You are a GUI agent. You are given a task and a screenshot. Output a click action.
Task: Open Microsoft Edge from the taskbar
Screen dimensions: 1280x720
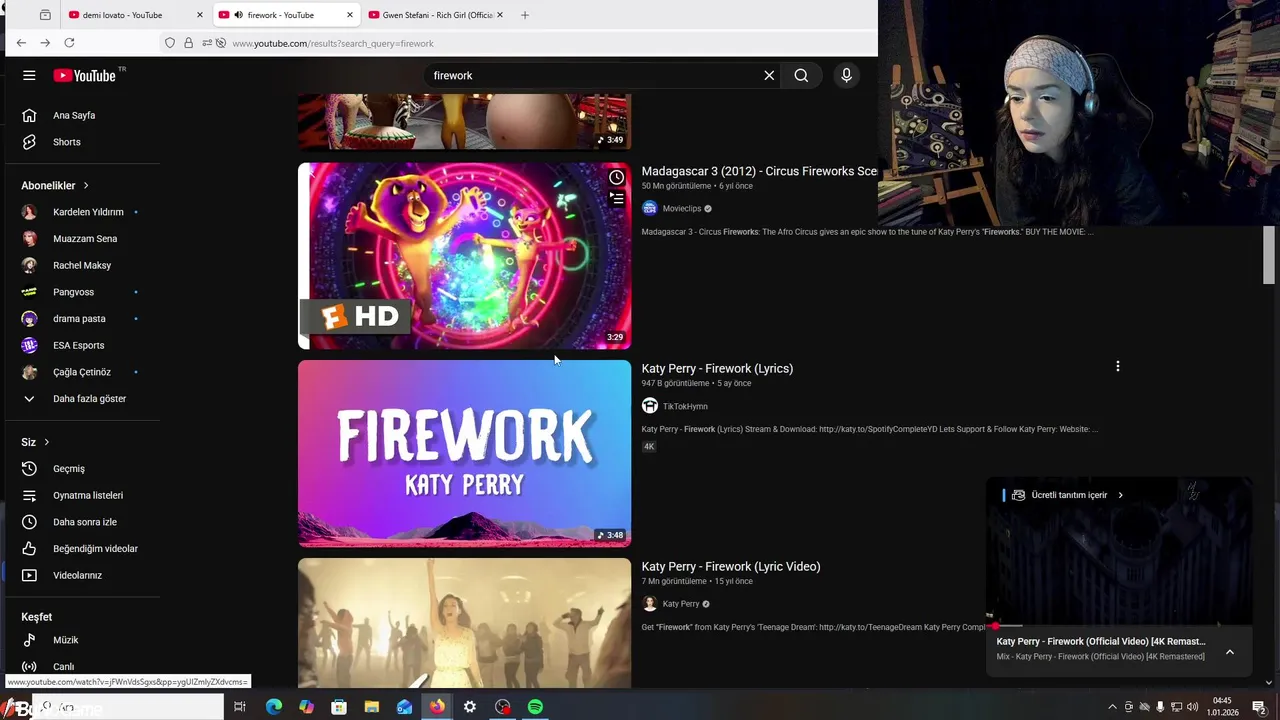coord(273,707)
